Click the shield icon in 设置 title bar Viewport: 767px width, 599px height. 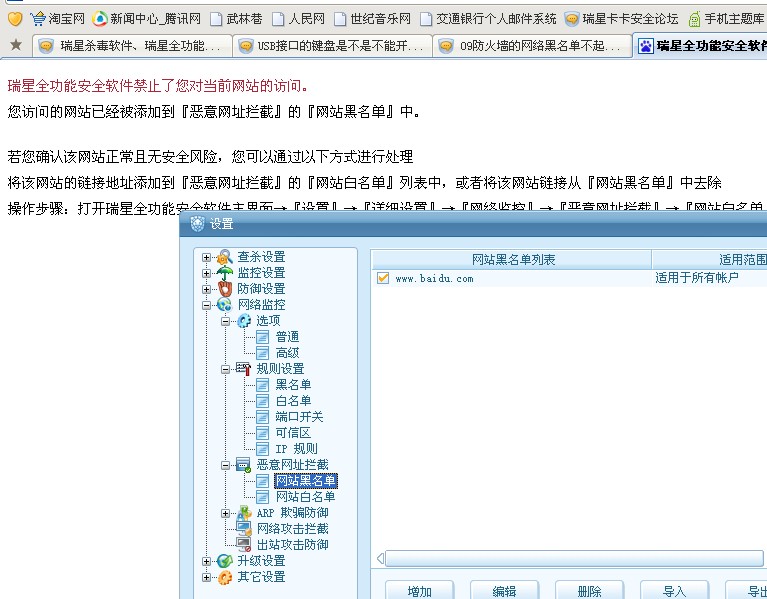click(197, 224)
